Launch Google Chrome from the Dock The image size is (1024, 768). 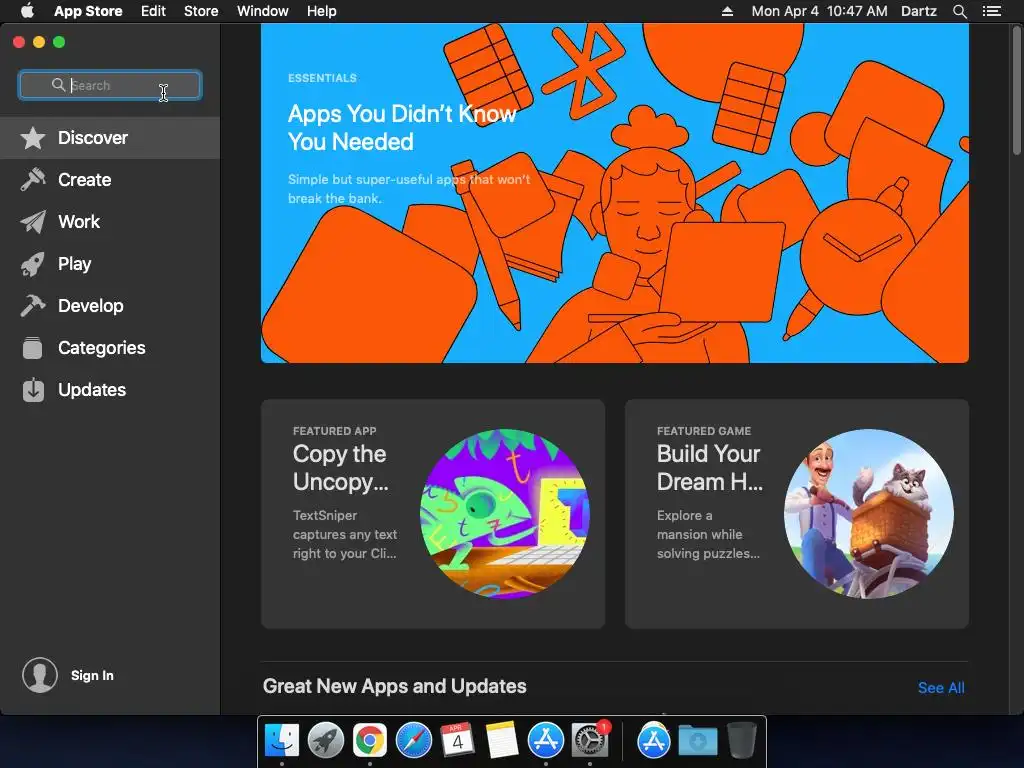[x=370, y=741]
